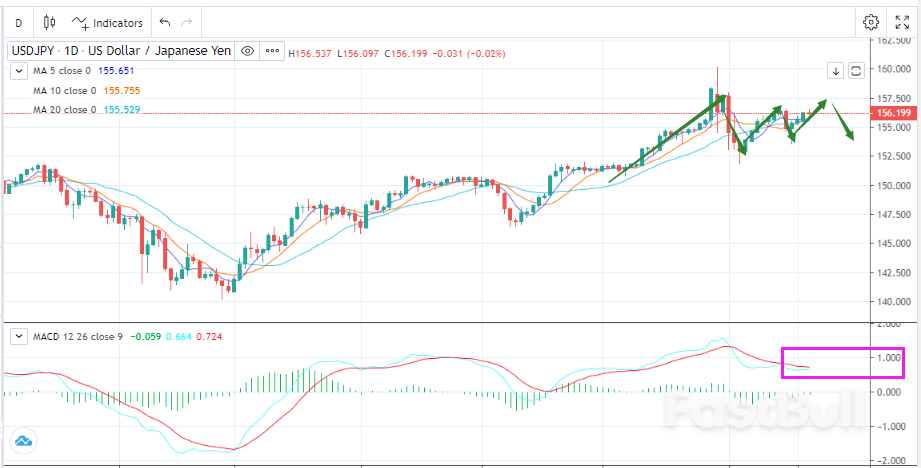Click the 150.000 price axis label

(x=892, y=186)
